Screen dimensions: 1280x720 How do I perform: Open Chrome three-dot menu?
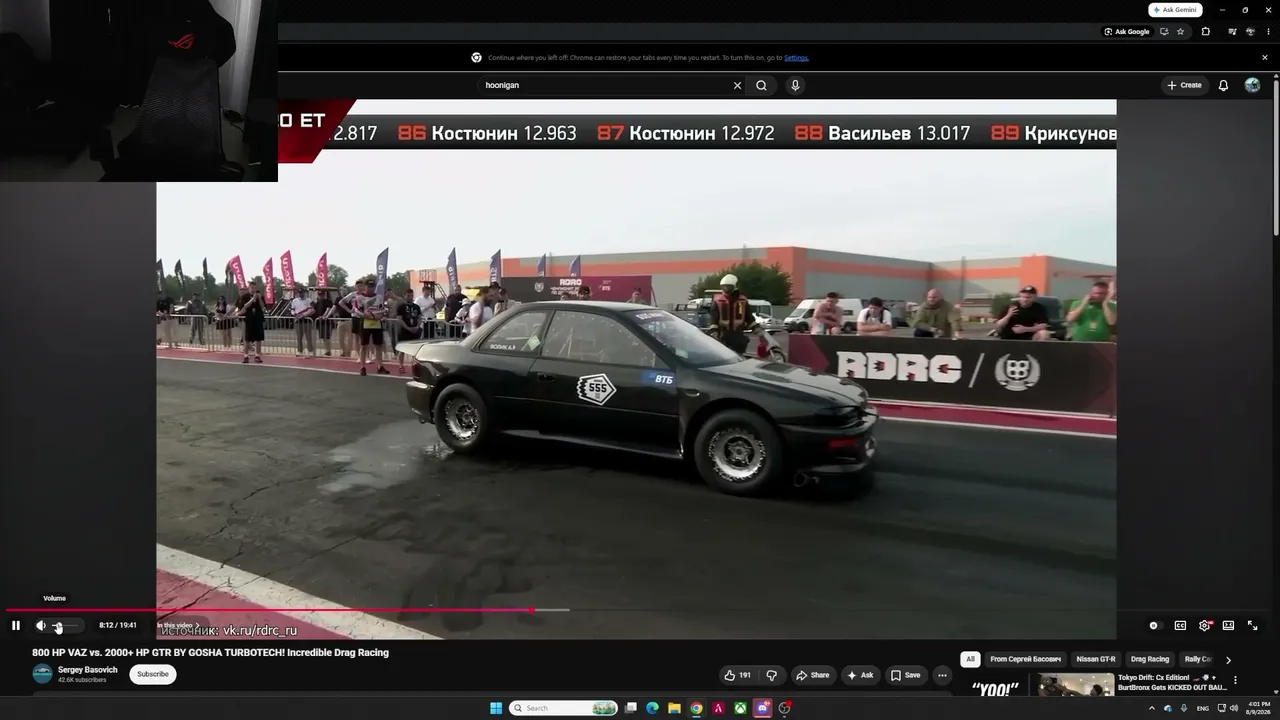tap(1267, 32)
